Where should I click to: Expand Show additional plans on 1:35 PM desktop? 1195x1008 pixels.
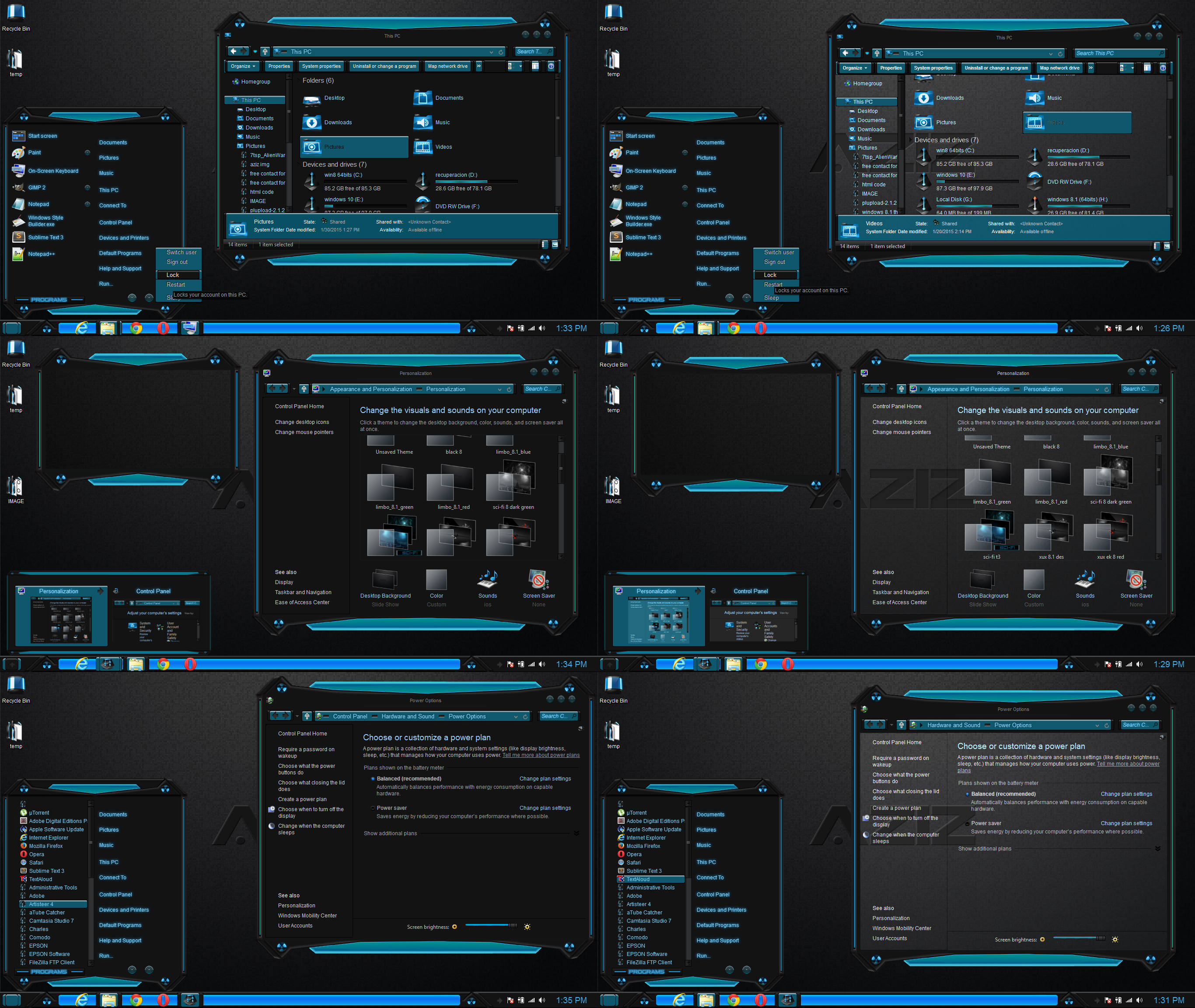pos(577,833)
